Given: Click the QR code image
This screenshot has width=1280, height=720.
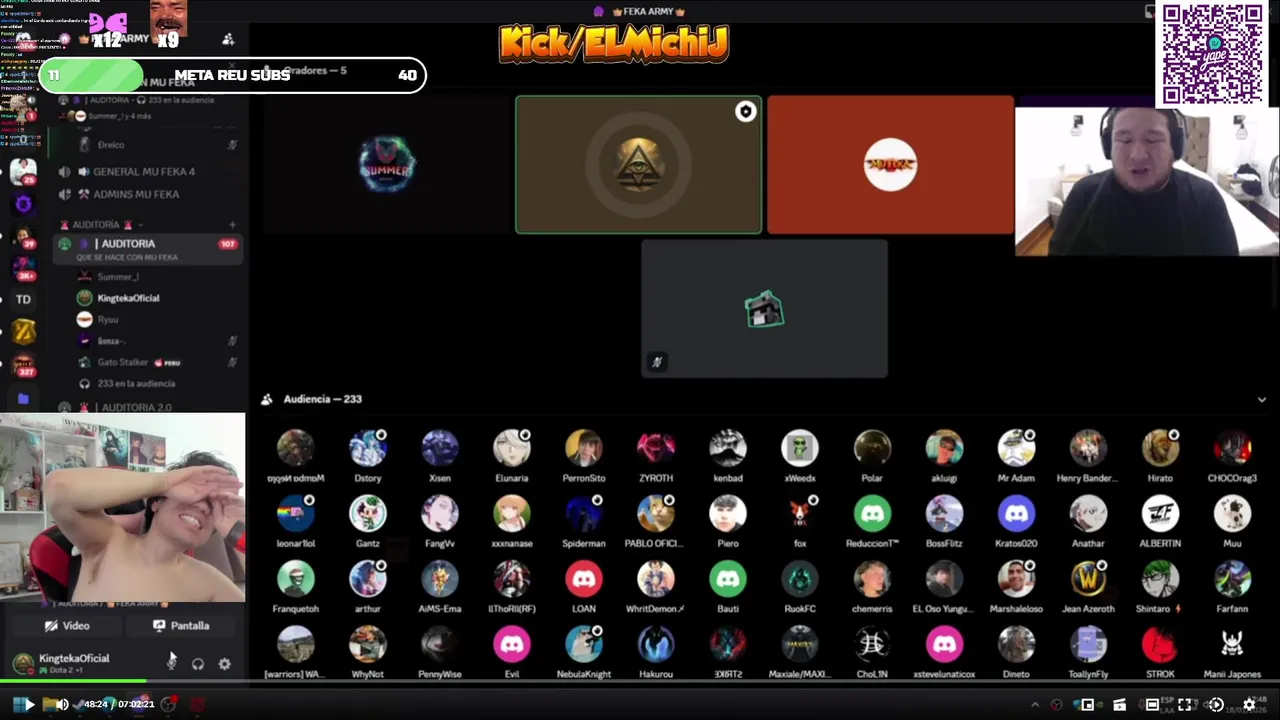Looking at the screenshot, I should 1212,54.
